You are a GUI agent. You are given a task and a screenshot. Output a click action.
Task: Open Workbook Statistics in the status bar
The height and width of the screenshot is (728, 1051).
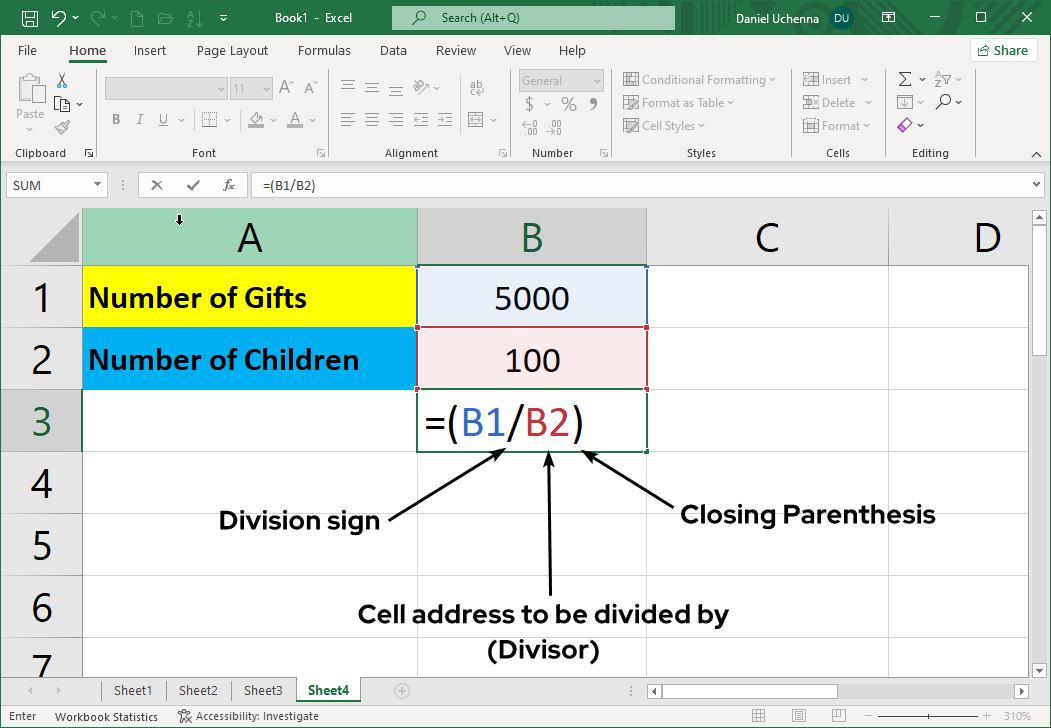tap(106, 716)
